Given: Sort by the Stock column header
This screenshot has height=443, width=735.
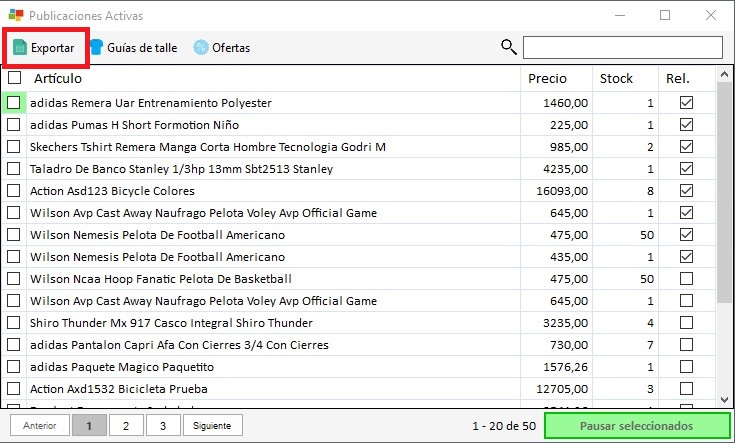Looking at the screenshot, I should click(x=616, y=78).
